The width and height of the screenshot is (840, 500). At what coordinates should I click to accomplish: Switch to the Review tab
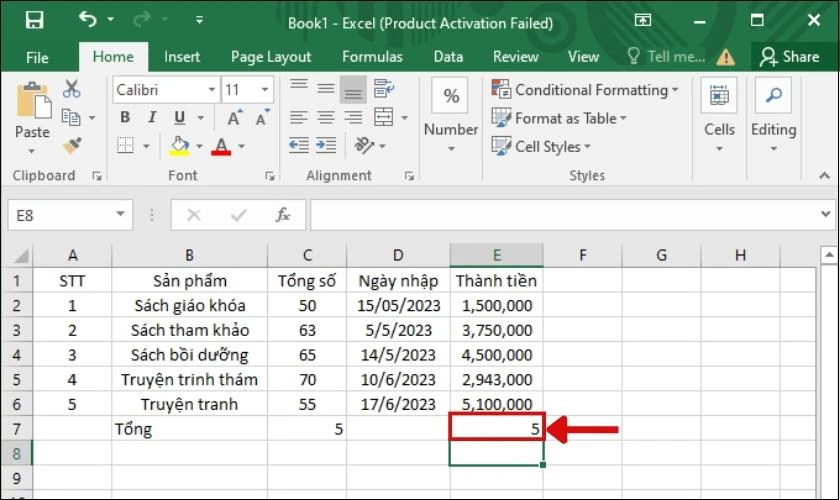(x=515, y=57)
